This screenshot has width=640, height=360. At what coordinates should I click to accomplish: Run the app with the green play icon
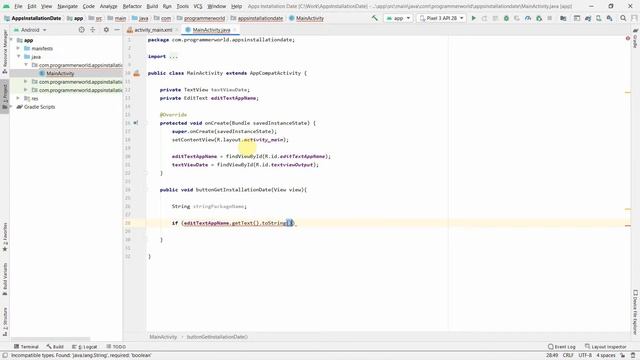coord(473,18)
